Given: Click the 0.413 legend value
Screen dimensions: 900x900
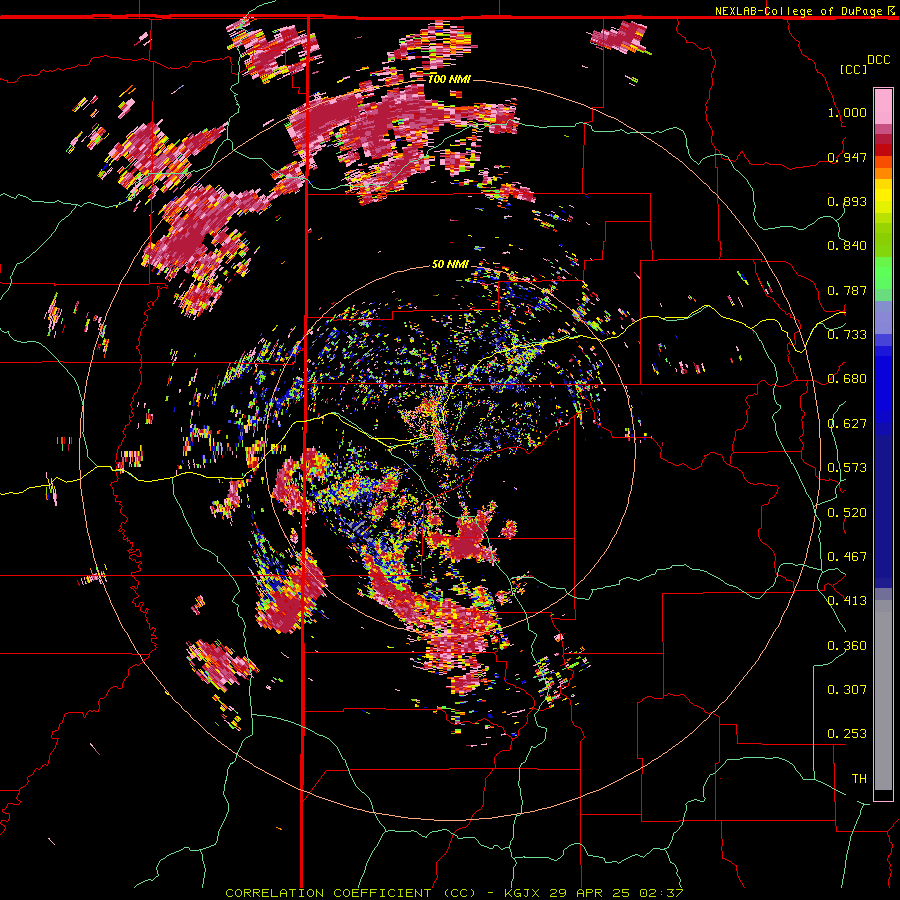Looking at the screenshot, I should click(x=847, y=601).
